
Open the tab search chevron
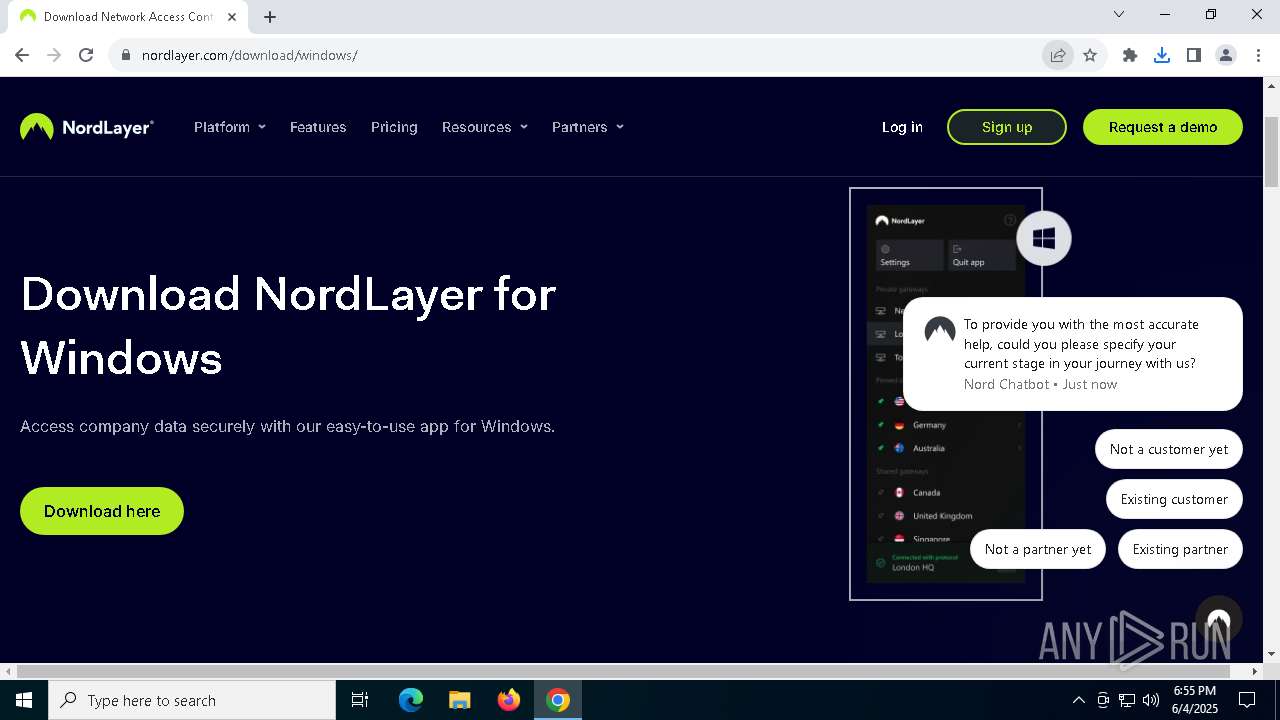[1119, 14]
